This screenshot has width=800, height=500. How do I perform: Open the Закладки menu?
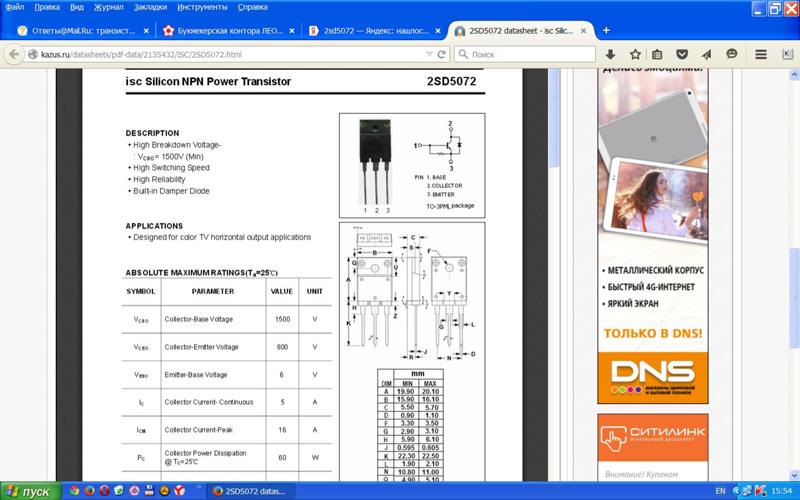[150, 7]
